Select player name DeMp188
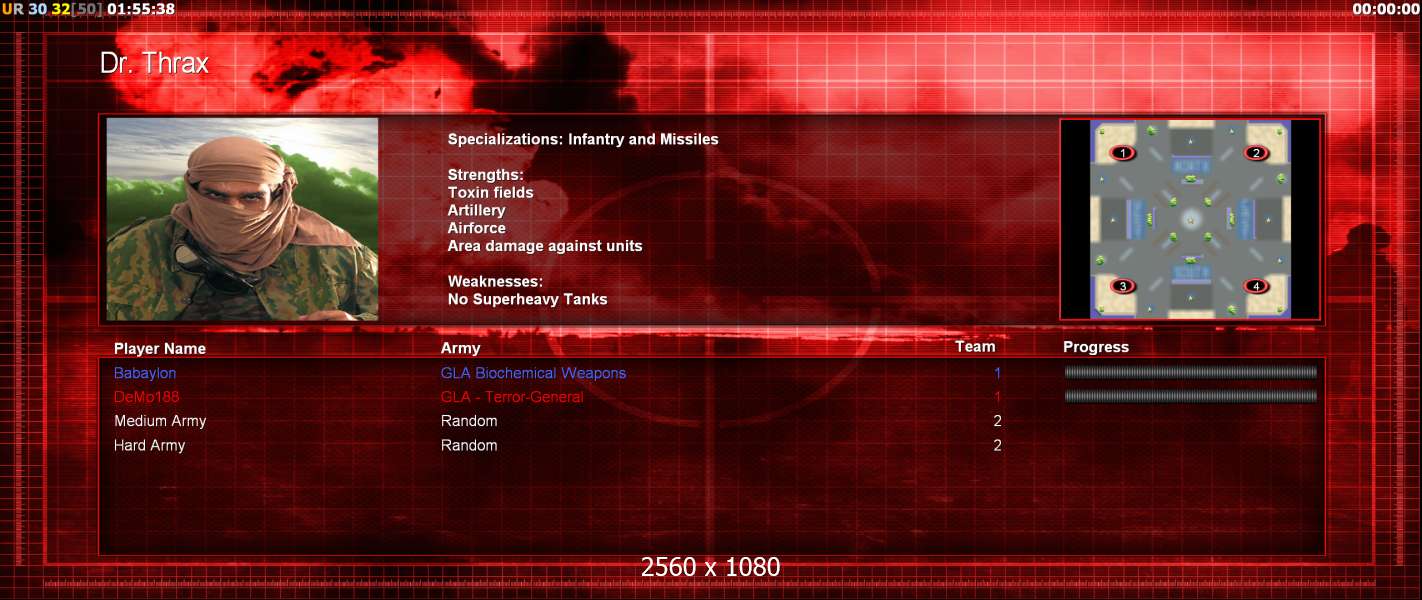The height and width of the screenshot is (600, 1422). click(147, 397)
